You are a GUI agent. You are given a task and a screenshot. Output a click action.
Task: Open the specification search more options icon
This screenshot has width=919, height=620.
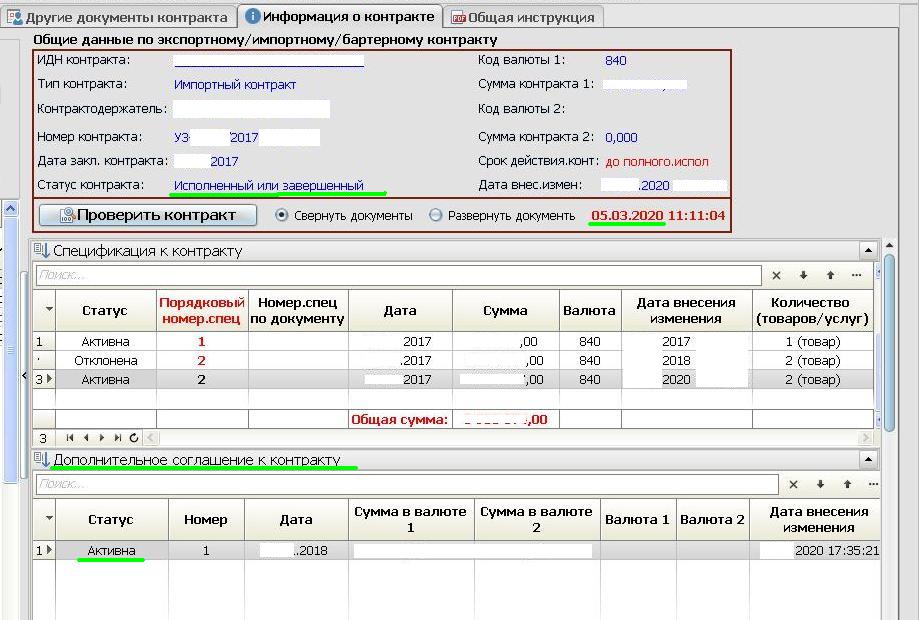pos(856,275)
